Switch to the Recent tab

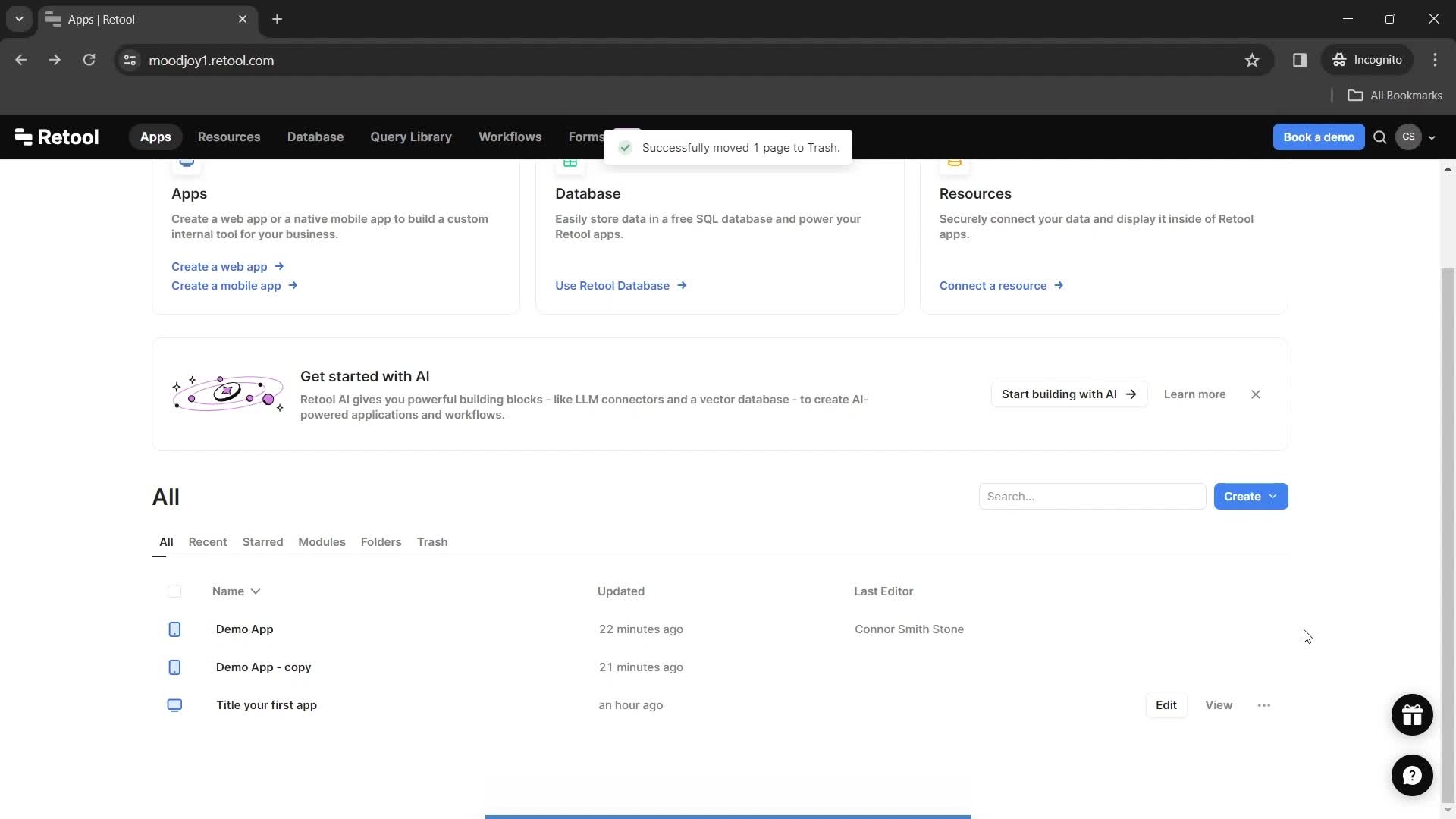point(208,542)
